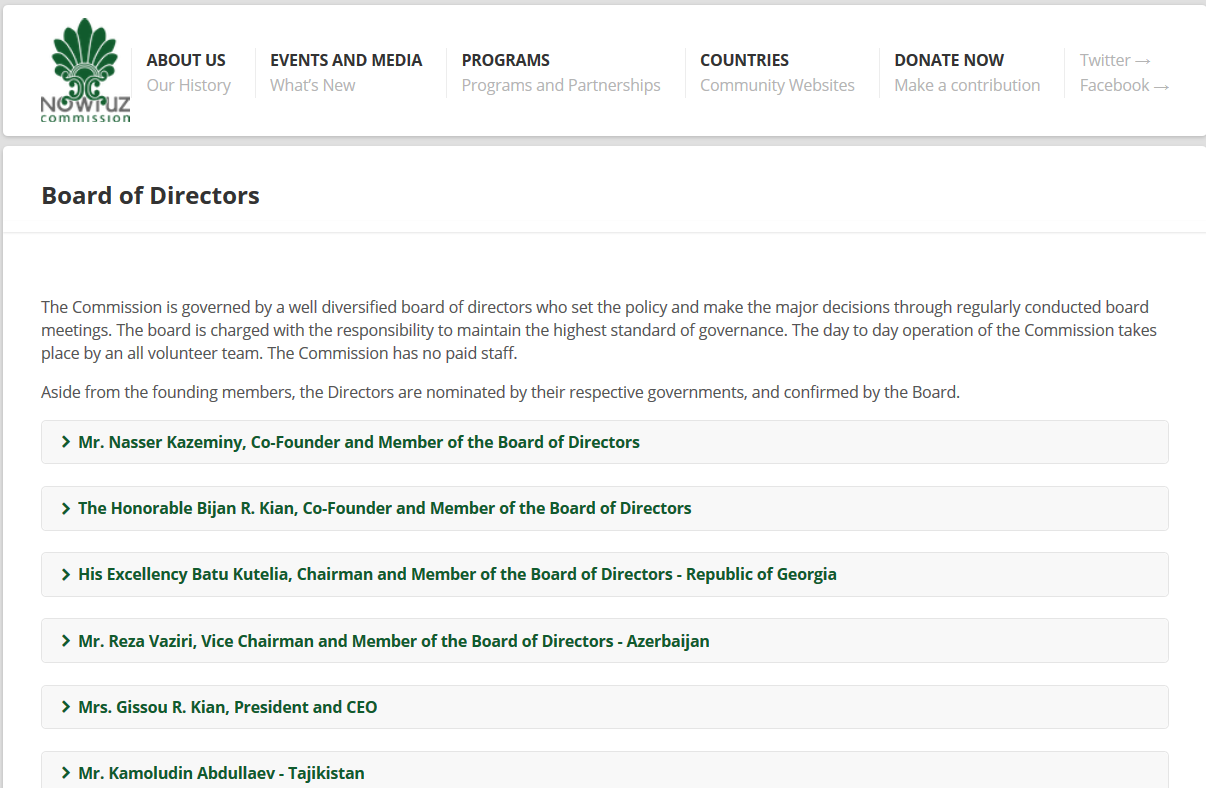Expand The Honorable Bijan R. Kian section

[x=604, y=508]
